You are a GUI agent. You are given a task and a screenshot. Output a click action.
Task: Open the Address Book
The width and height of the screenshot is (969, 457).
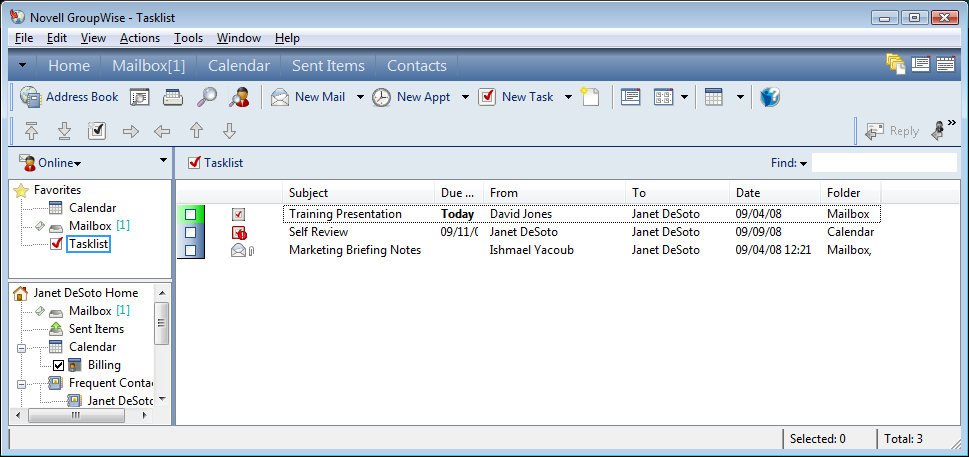click(69, 97)
